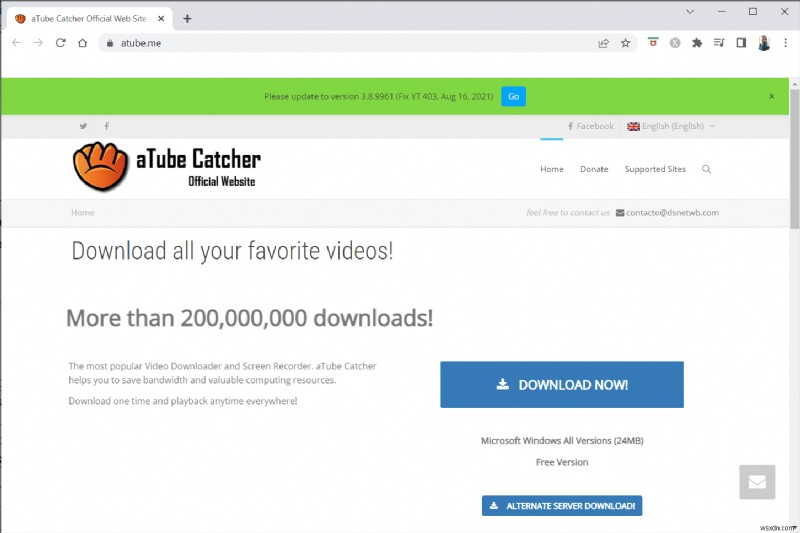Go to the Home menu item
This screenshot has width=800, height=533.
coord(552,169)
